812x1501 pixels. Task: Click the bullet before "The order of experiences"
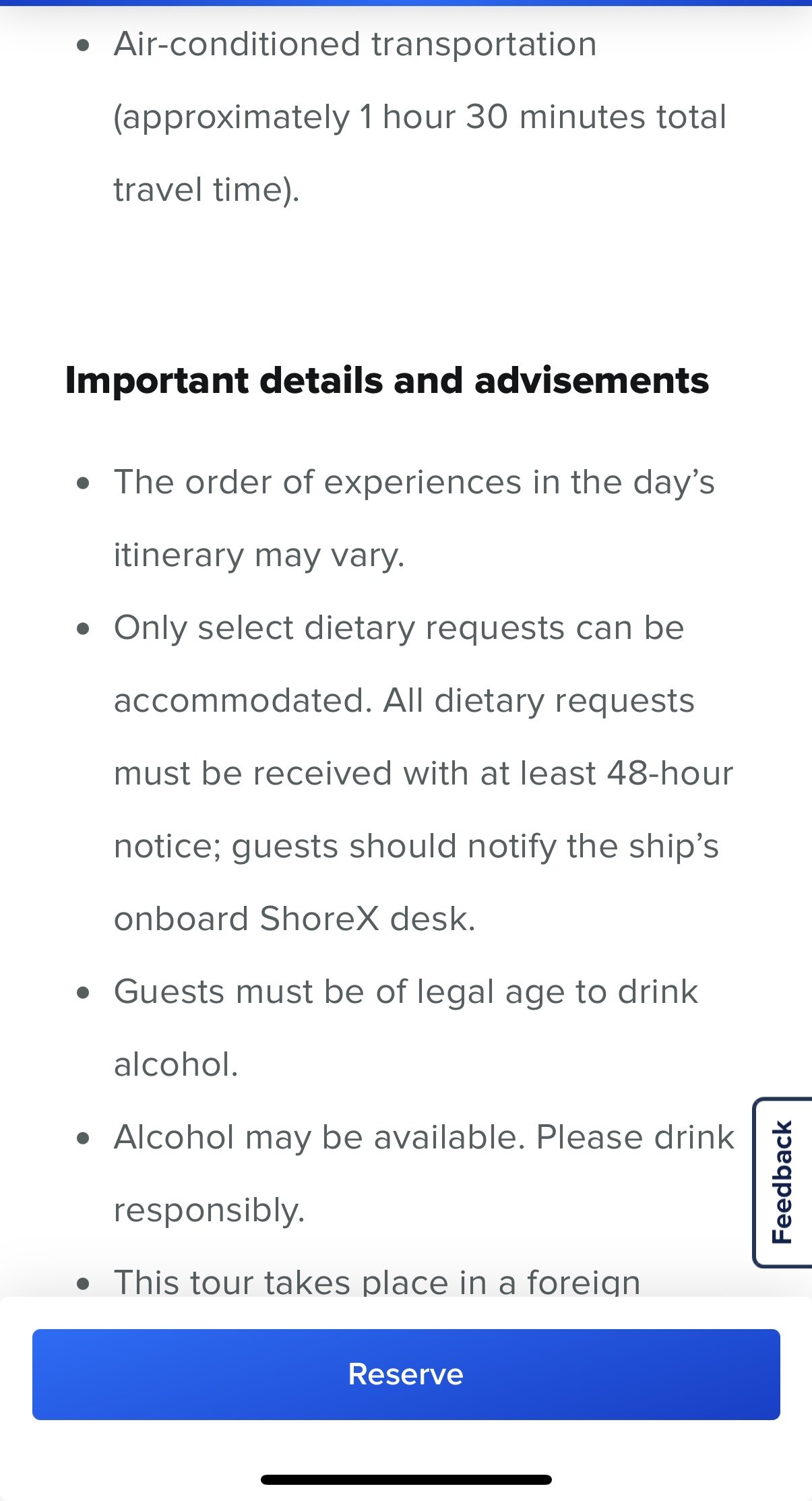(x=84, y=483)
